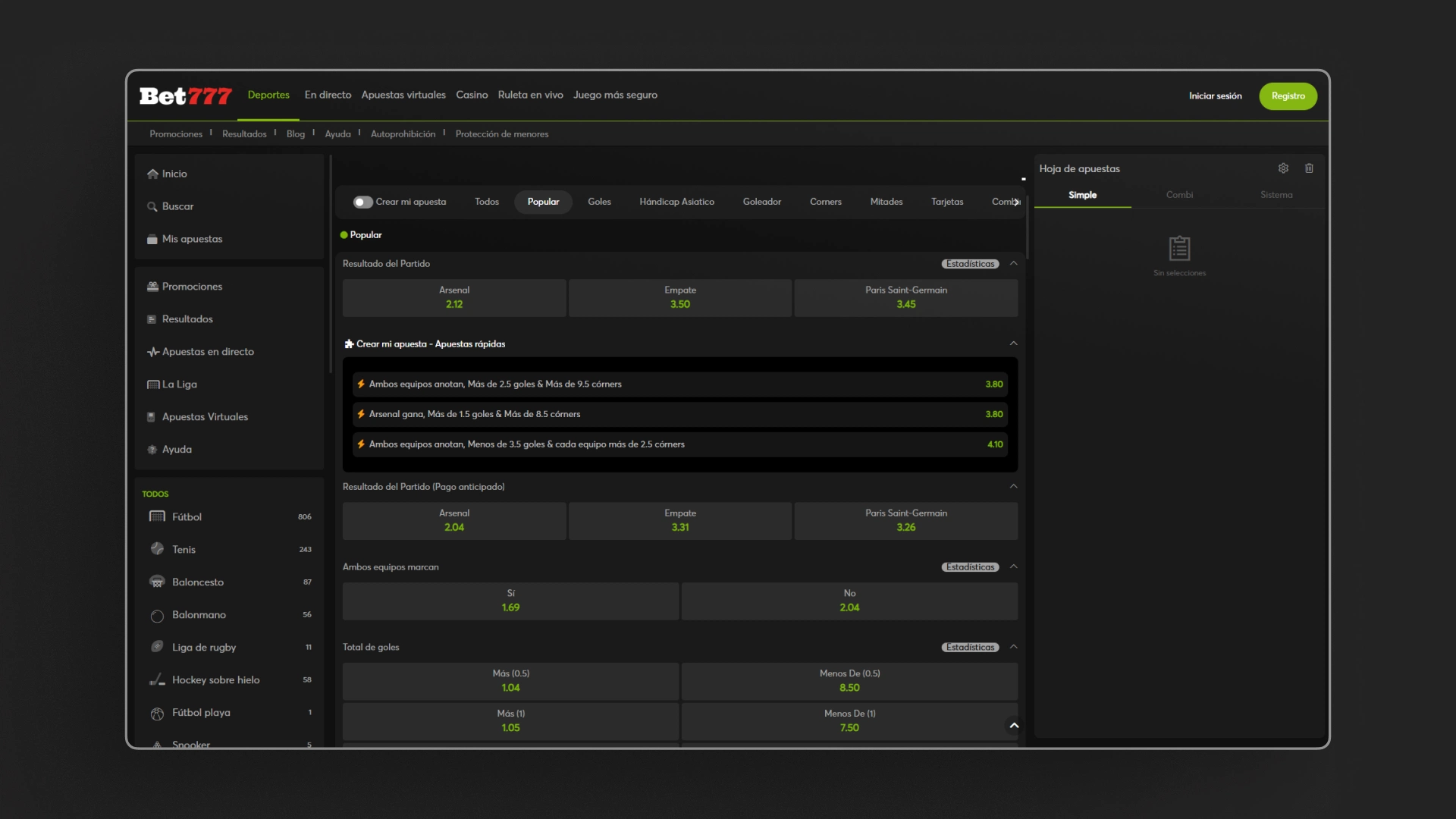Click the Apuestas Virtuales sidebar icon

(152, 417)
